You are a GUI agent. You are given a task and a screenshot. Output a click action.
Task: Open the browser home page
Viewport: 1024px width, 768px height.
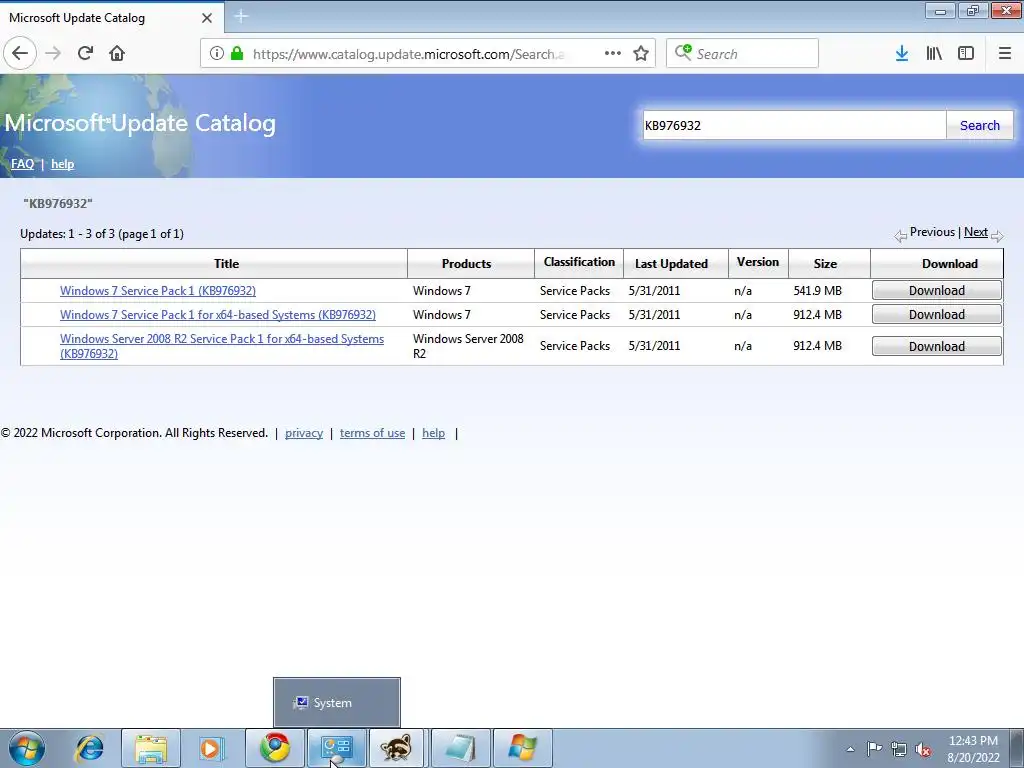[117, 54]
